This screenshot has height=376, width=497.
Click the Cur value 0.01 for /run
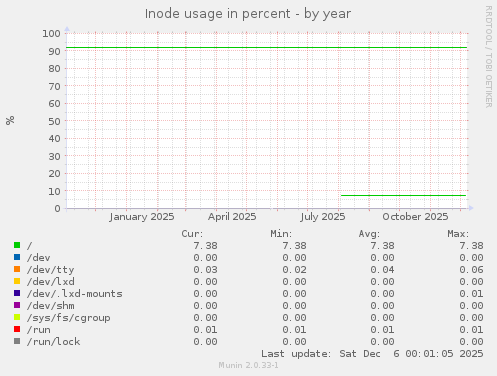click(x=205, y=329)
